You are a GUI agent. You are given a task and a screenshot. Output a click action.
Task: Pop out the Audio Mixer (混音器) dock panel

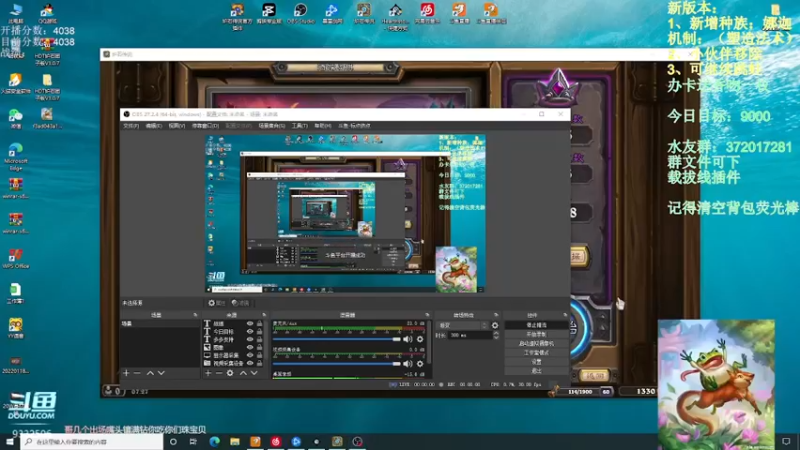427,315
